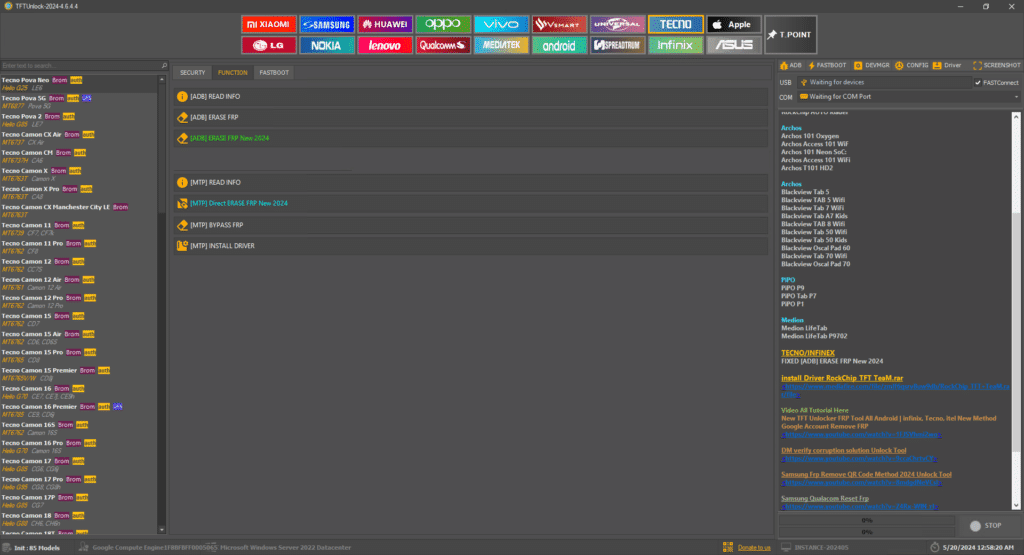Select the Huawei brand button

pos(385,24)
